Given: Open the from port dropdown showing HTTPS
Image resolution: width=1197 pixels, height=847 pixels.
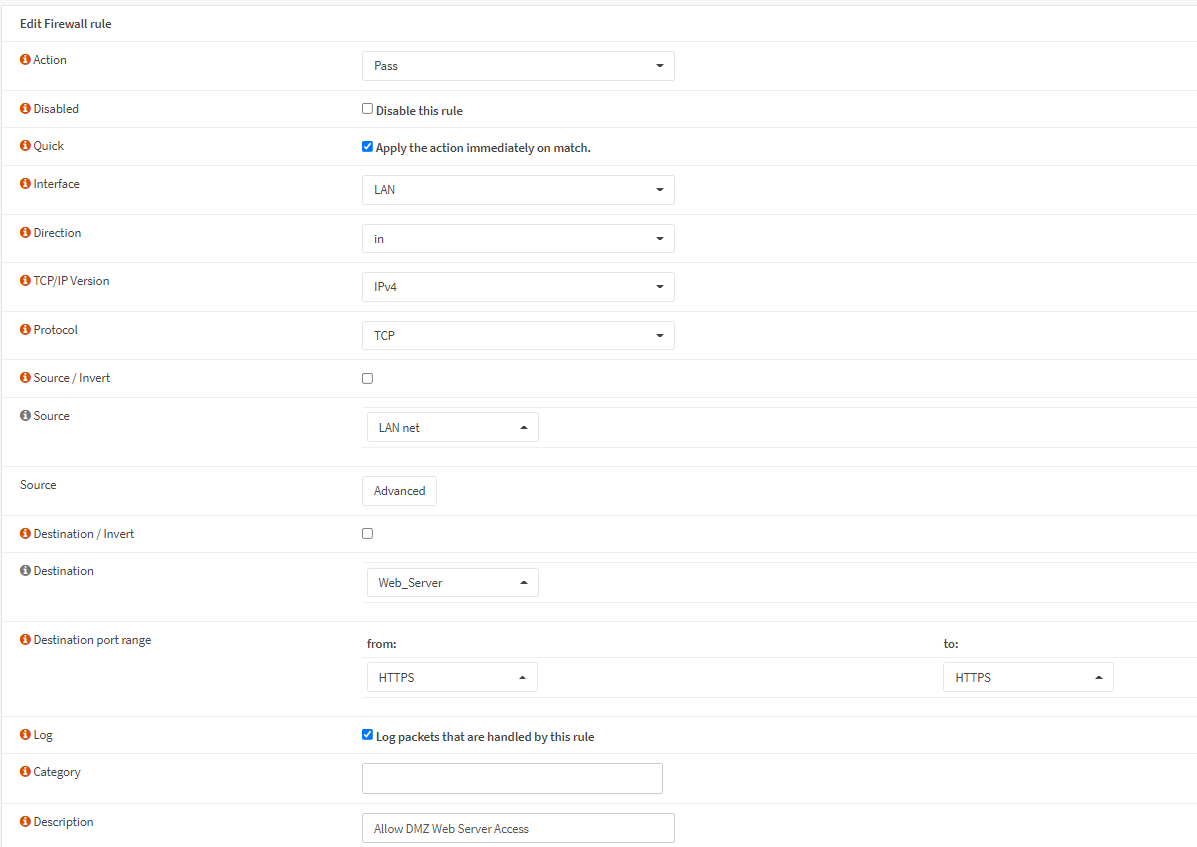Looking at the screenshot, I should pyautogui.click(x=452, y=678).
